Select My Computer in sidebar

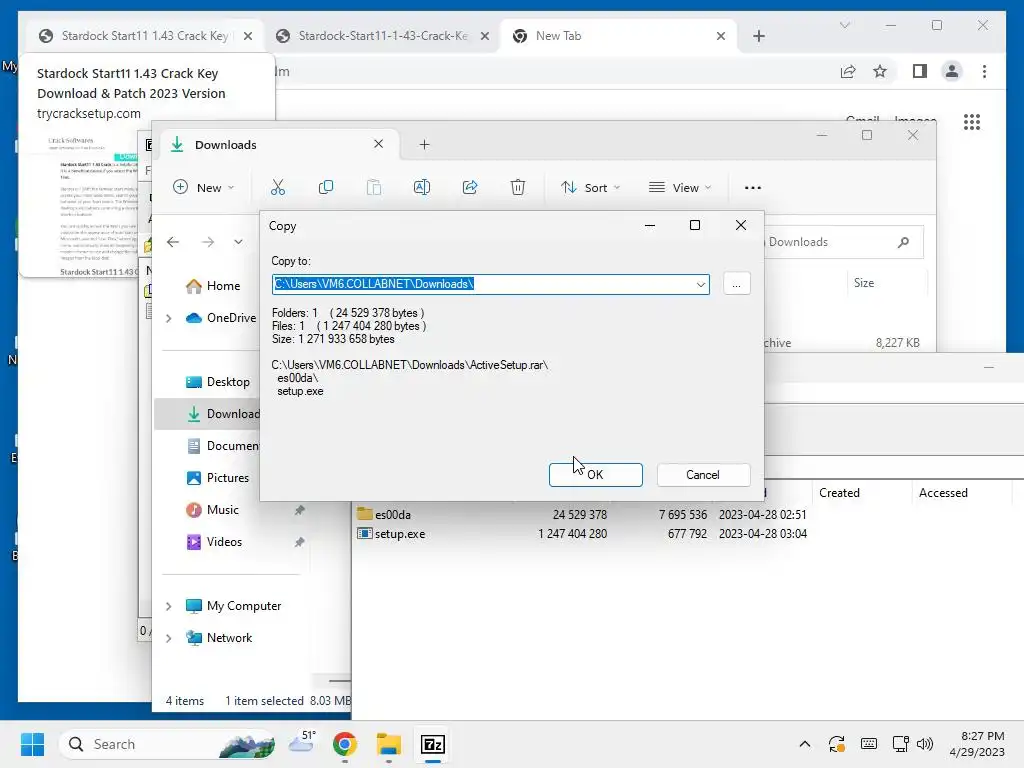[x=234, y=606]
